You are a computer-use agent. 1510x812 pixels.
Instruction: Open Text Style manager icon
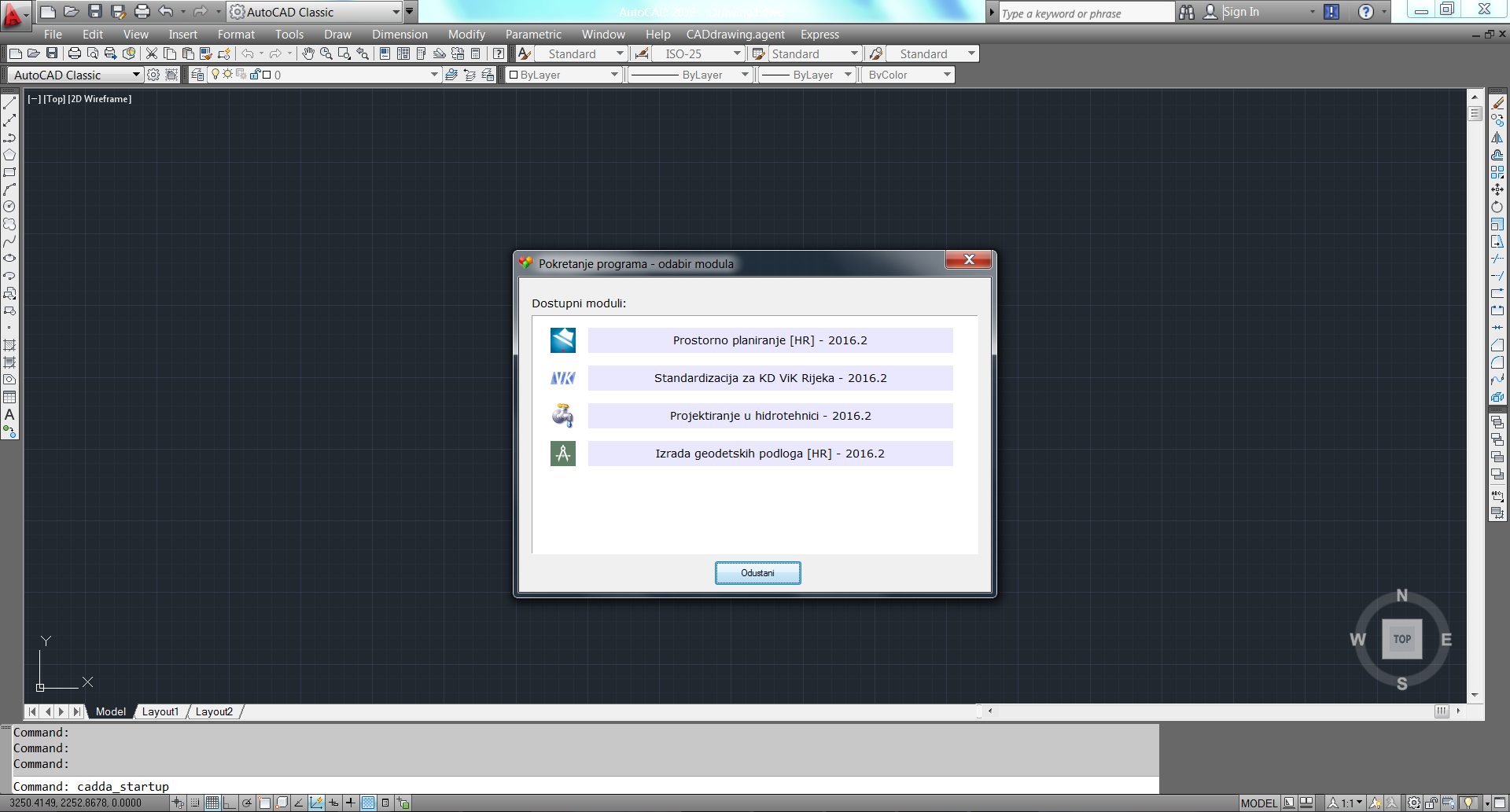coord(524,53)
